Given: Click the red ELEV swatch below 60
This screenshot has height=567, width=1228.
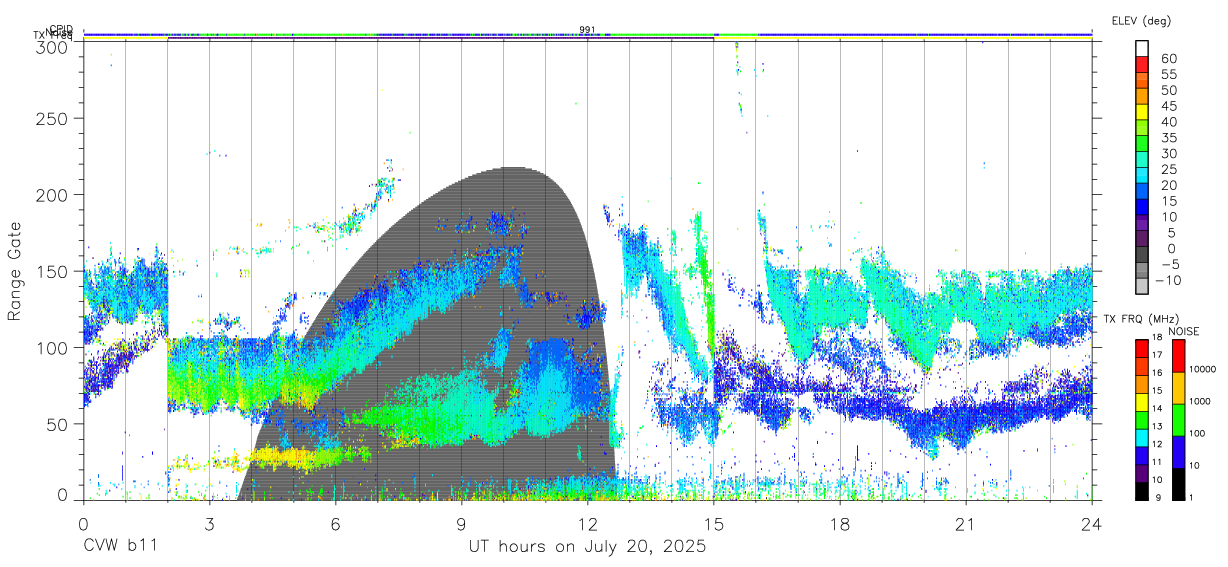Looking at the screenshot, I should pyautogui.click(x=1141, y=64).
